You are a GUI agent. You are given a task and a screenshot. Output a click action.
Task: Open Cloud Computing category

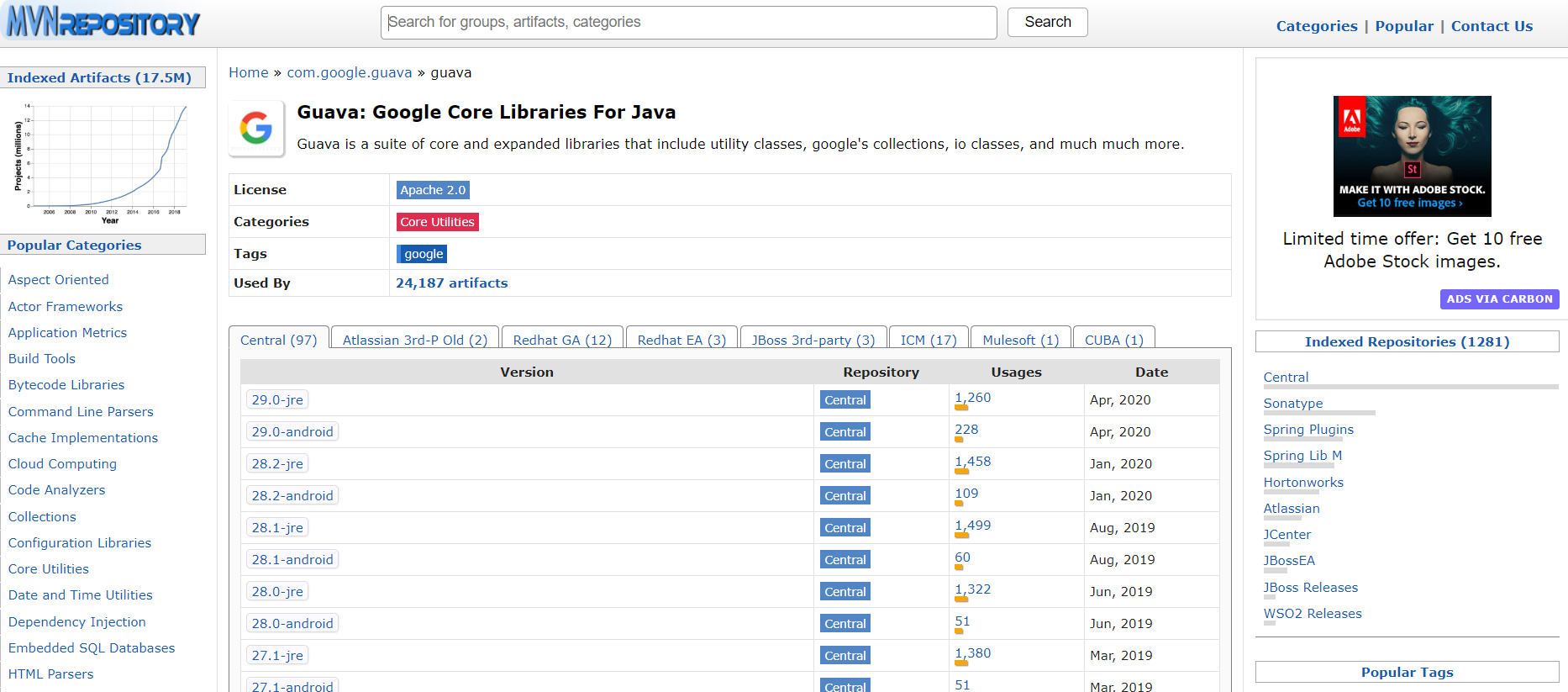pyautogui.click(x=62, y=464)
